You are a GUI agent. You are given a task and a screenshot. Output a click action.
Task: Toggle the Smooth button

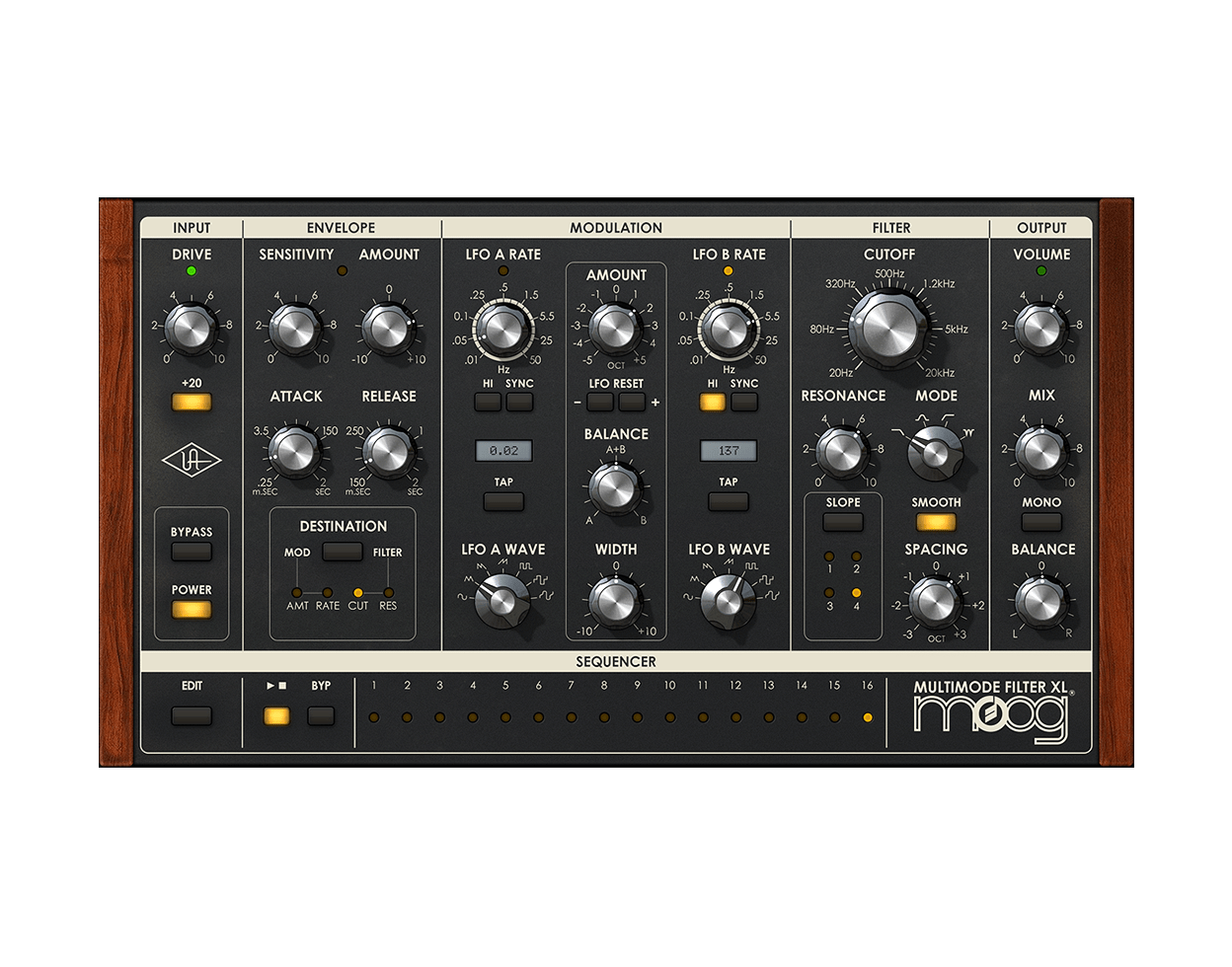(x=936, y=522)
